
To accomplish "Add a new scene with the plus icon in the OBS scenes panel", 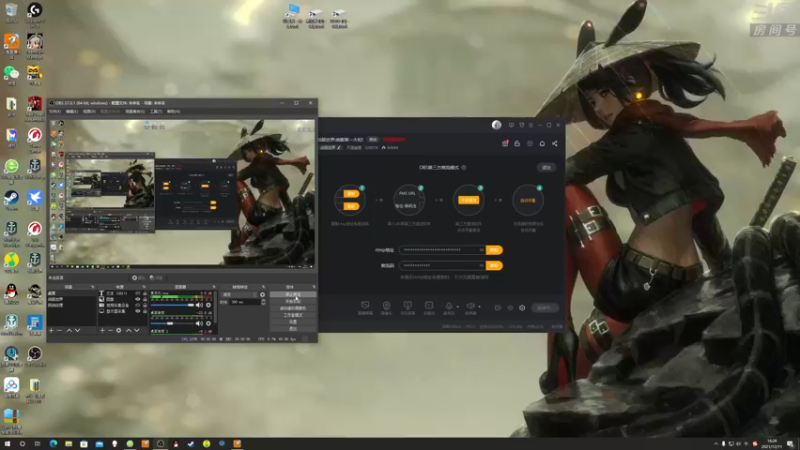I will [51, 331].
